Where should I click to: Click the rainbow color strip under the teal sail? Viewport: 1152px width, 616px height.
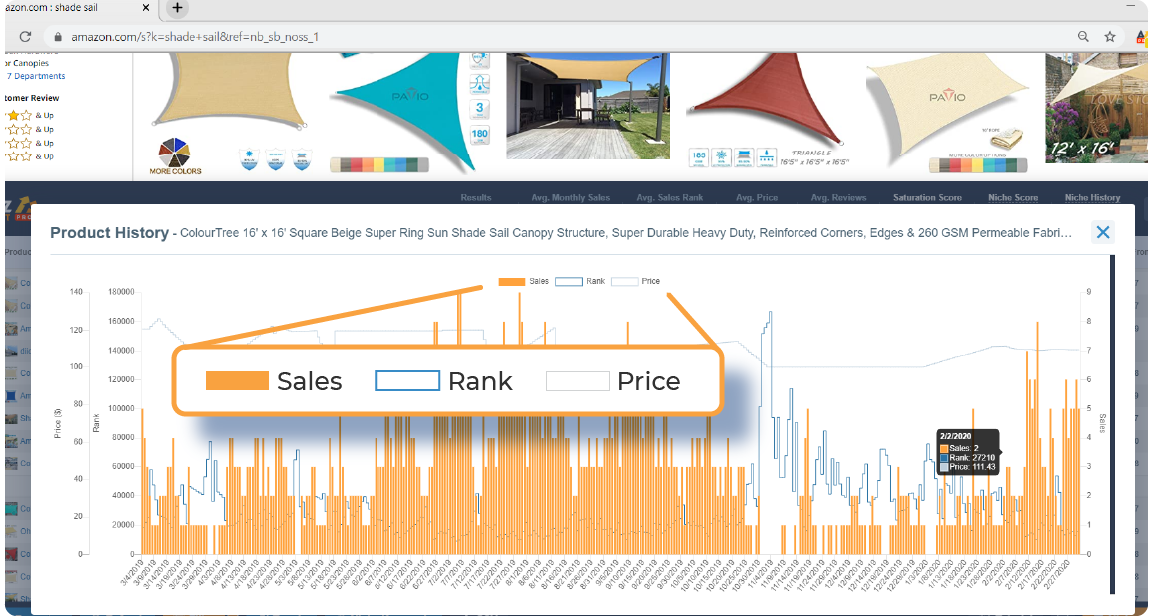point(379,163)
